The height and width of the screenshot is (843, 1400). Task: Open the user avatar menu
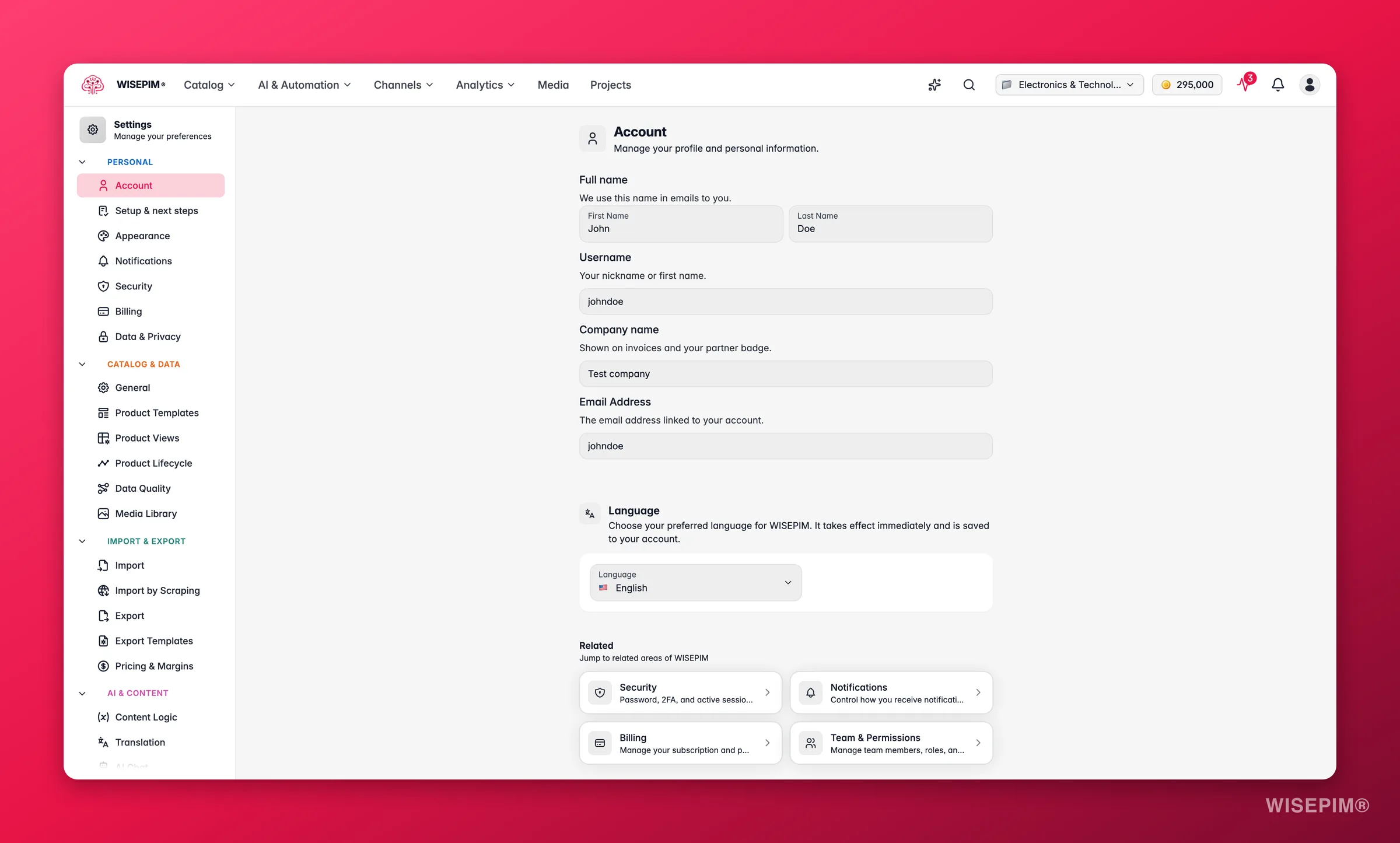(1310, 85)
